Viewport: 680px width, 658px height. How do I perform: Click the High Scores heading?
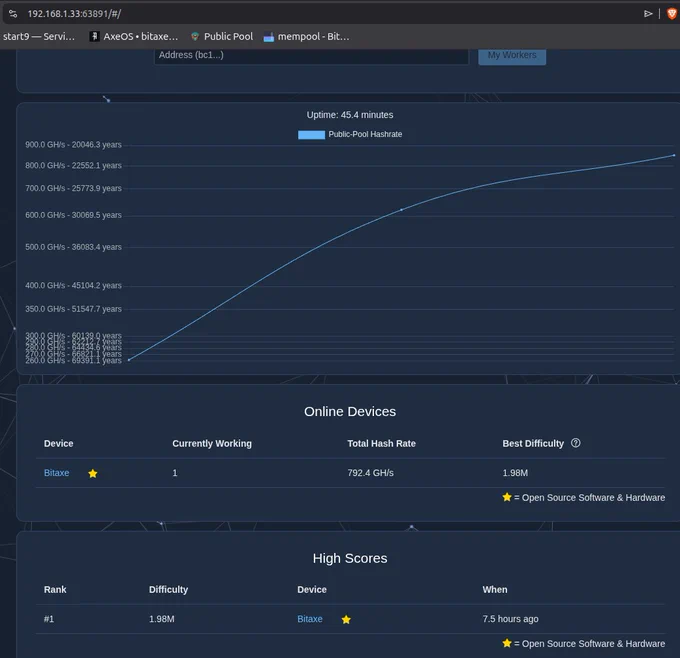tap(350, 558)
